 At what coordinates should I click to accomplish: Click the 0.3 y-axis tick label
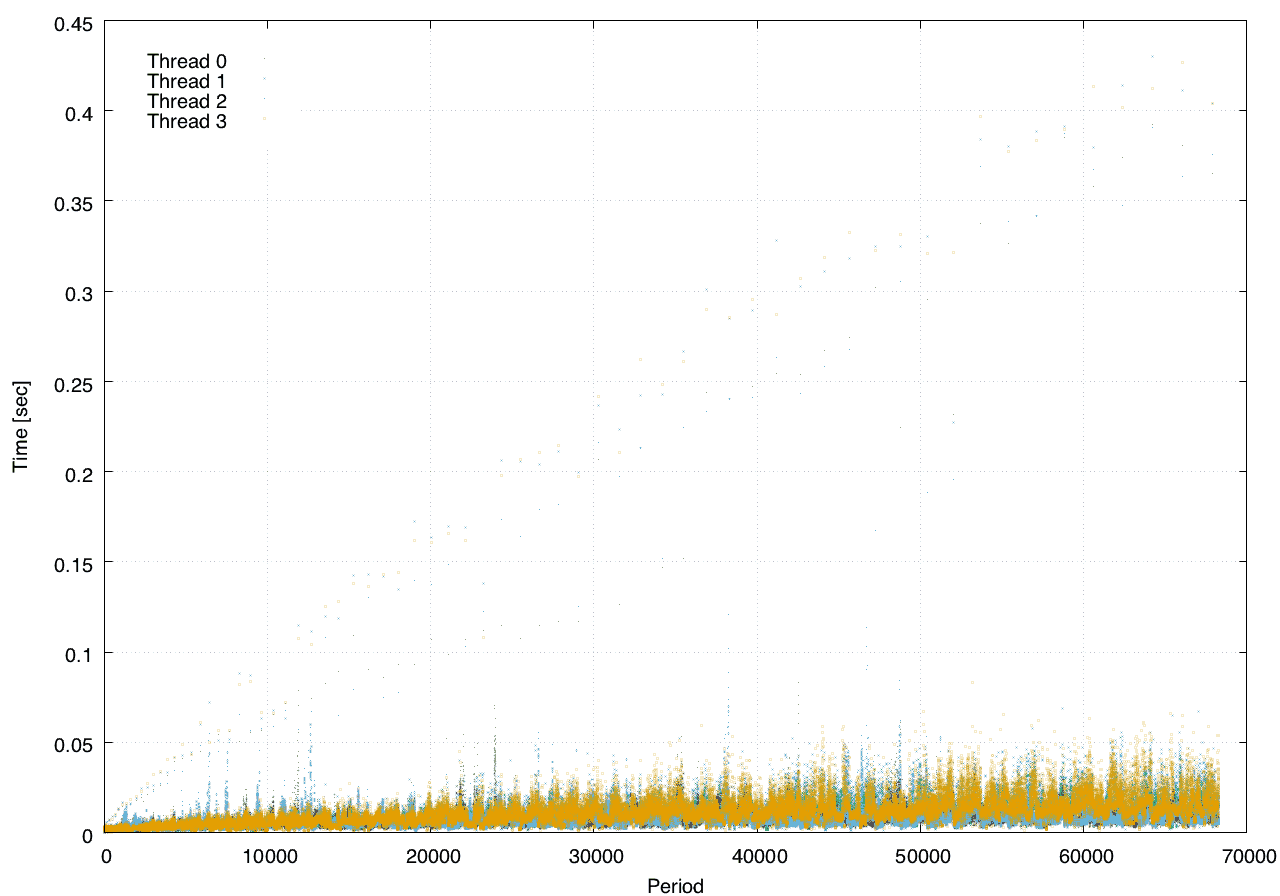(x=78, y=292)
